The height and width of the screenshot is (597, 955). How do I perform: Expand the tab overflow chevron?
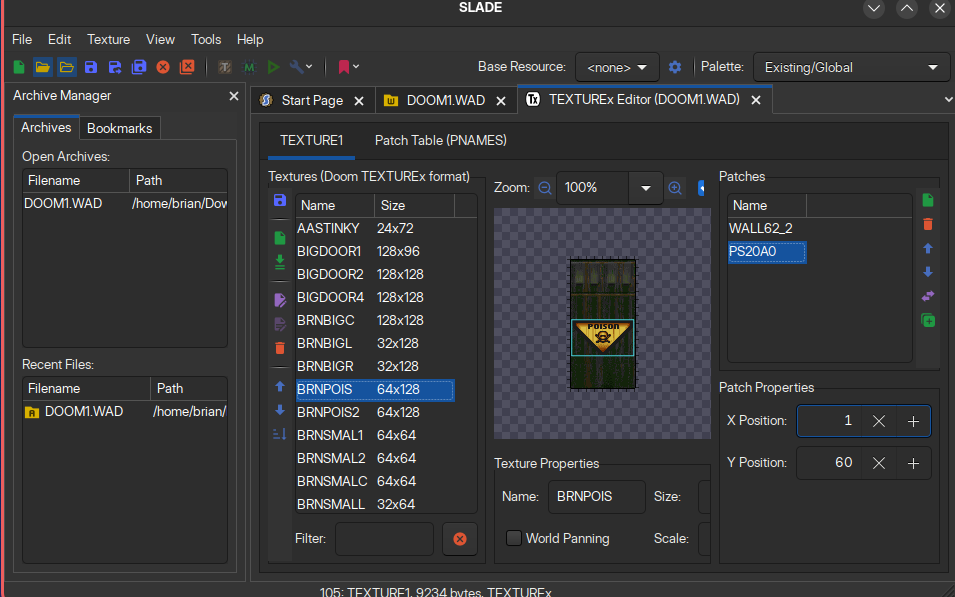point(948,100)
